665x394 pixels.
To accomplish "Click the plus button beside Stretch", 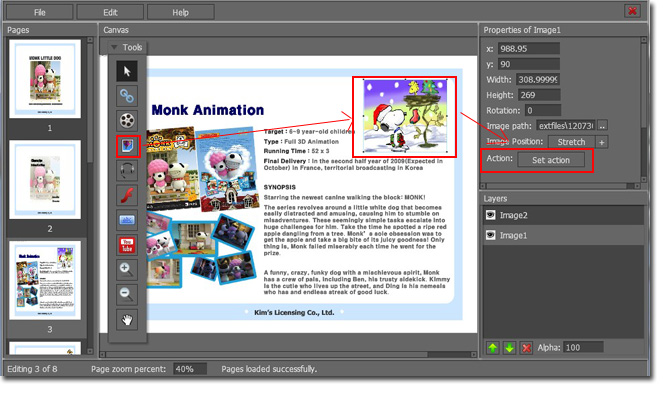I will (601, 142).
